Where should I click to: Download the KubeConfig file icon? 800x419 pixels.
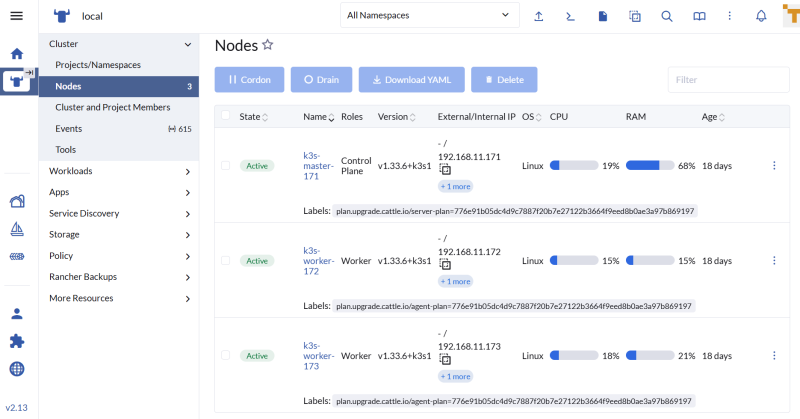point(603,16)
